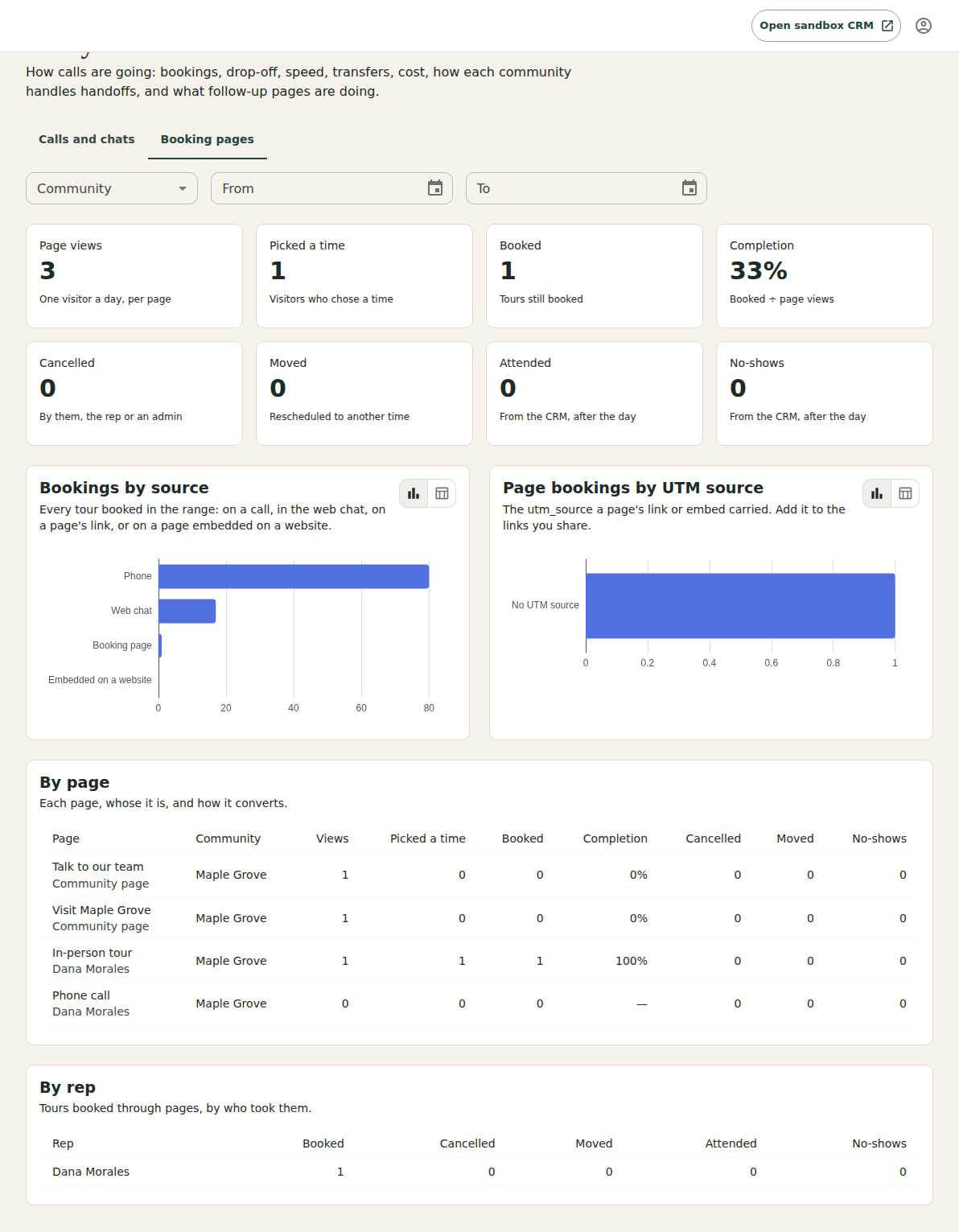Click the 100% completion cell for In-person tour
The image size is (959, 1232).
(x=632, y=961)
